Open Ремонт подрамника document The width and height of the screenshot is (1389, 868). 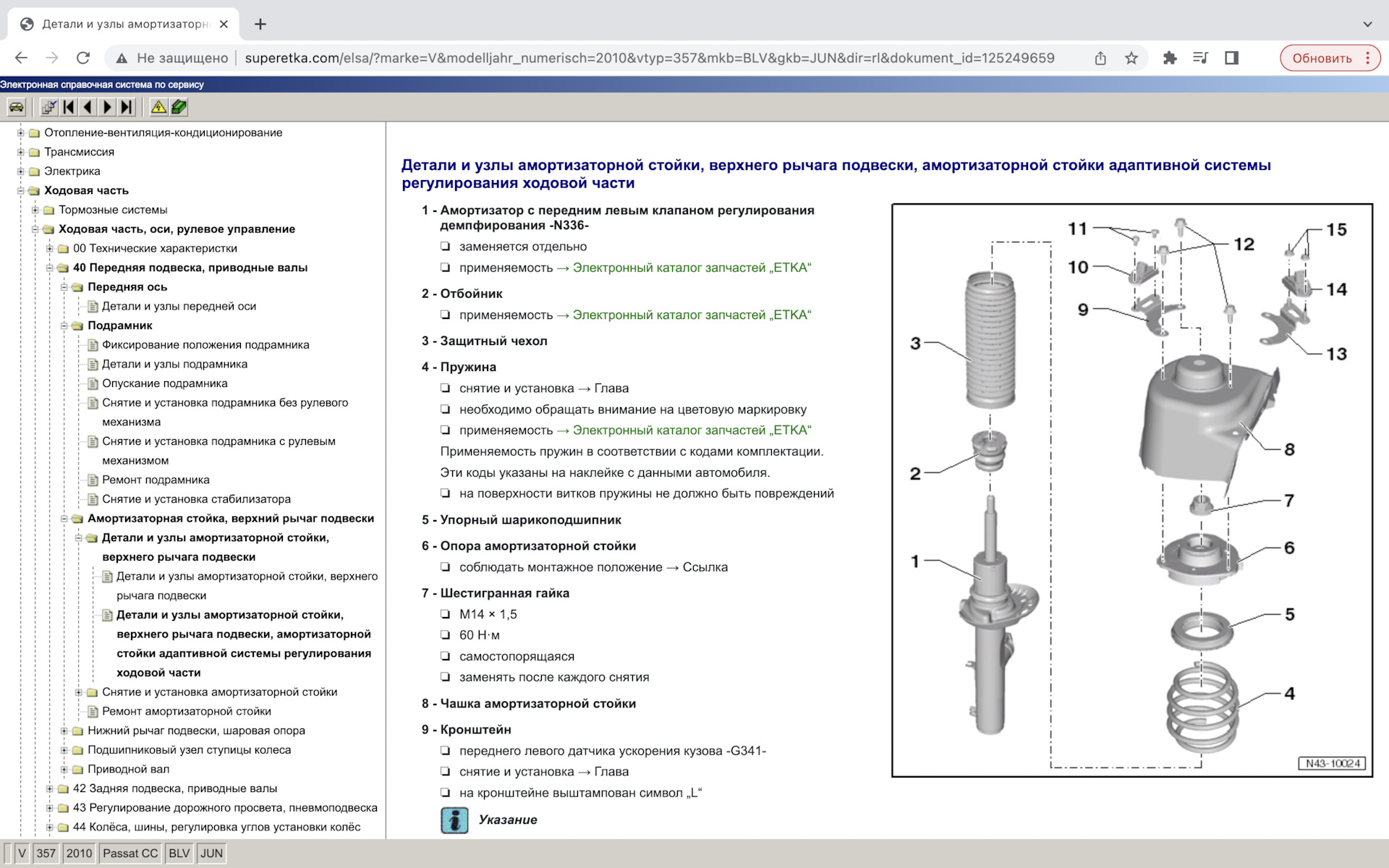[x=156, y=480]
